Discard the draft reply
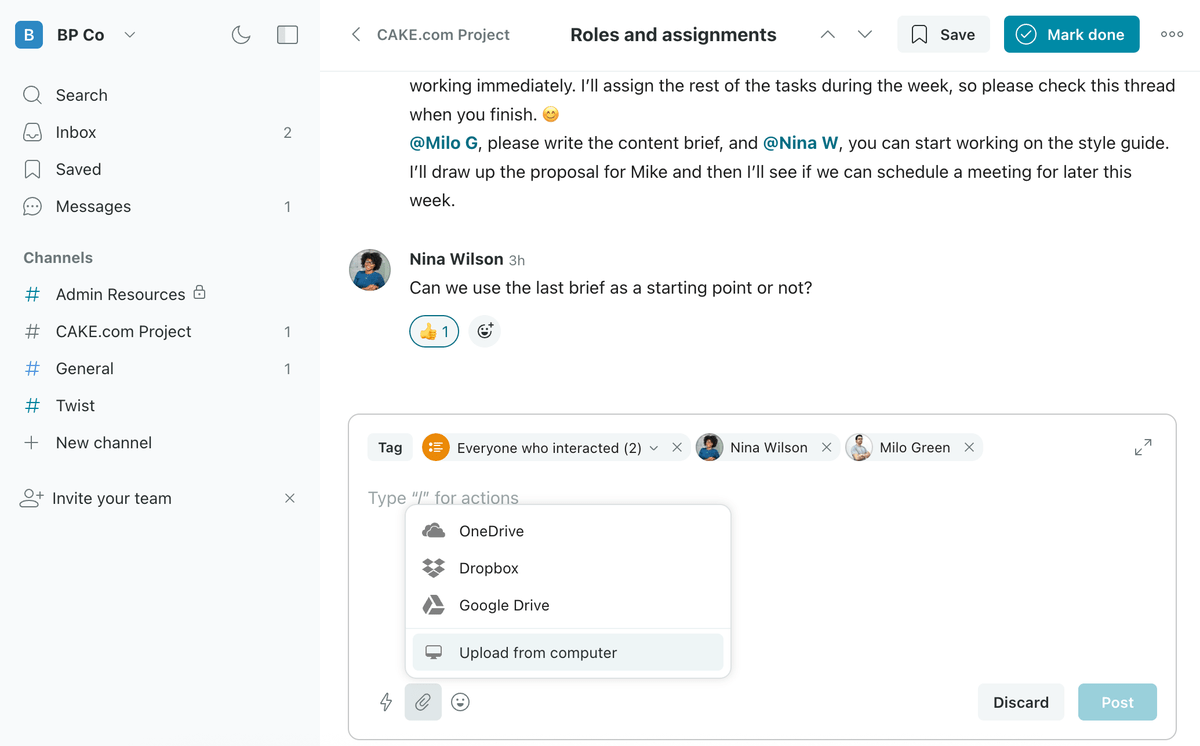 point(1020,702)
